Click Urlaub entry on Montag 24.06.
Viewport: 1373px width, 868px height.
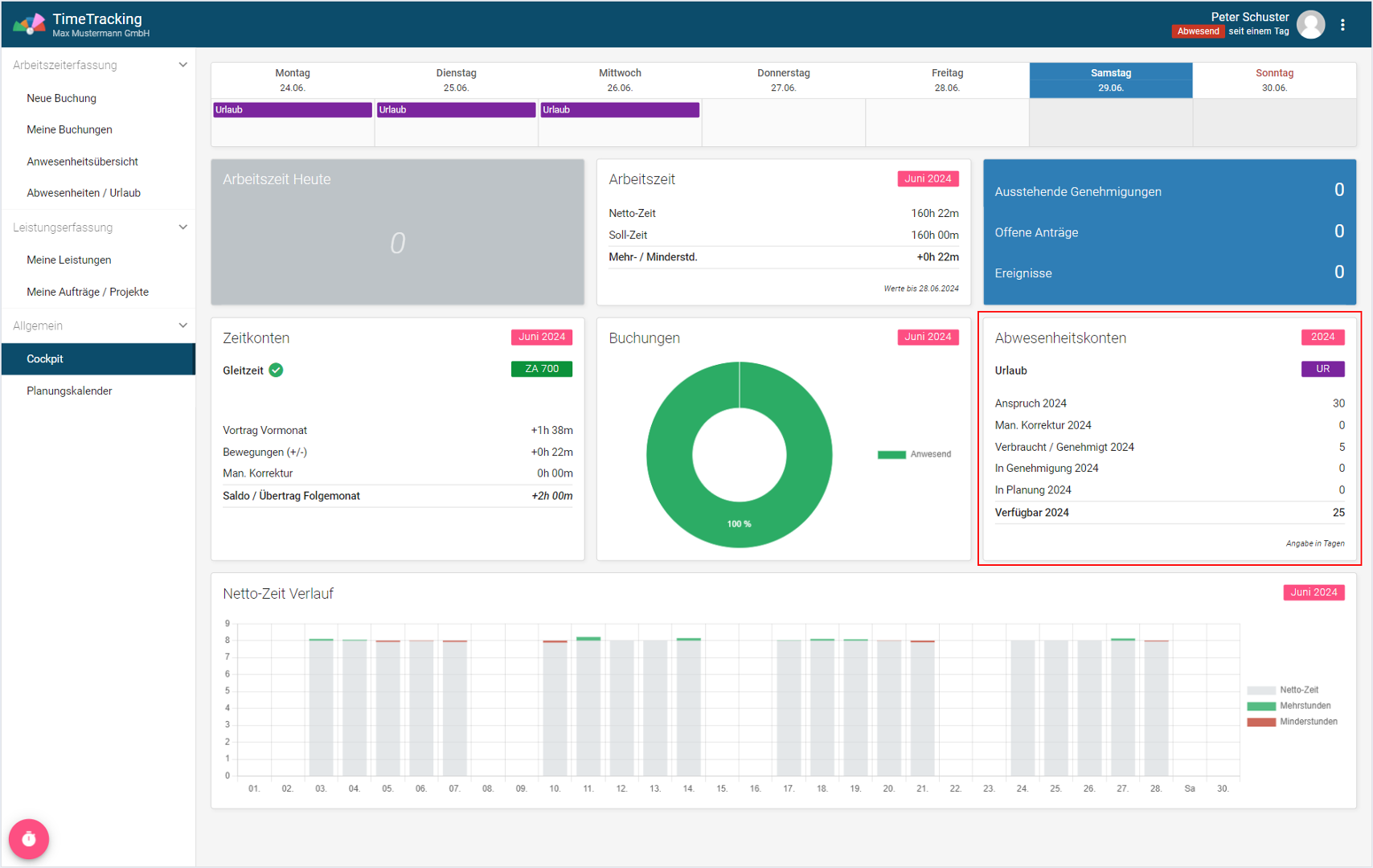click(x=292, y=110)
